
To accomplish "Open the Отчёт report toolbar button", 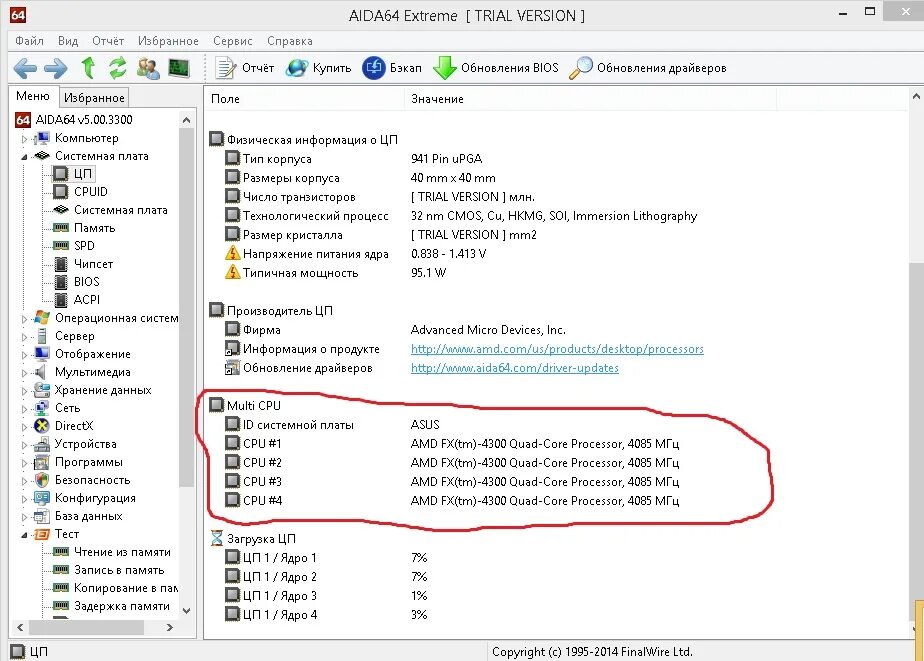I will (245, 68).
